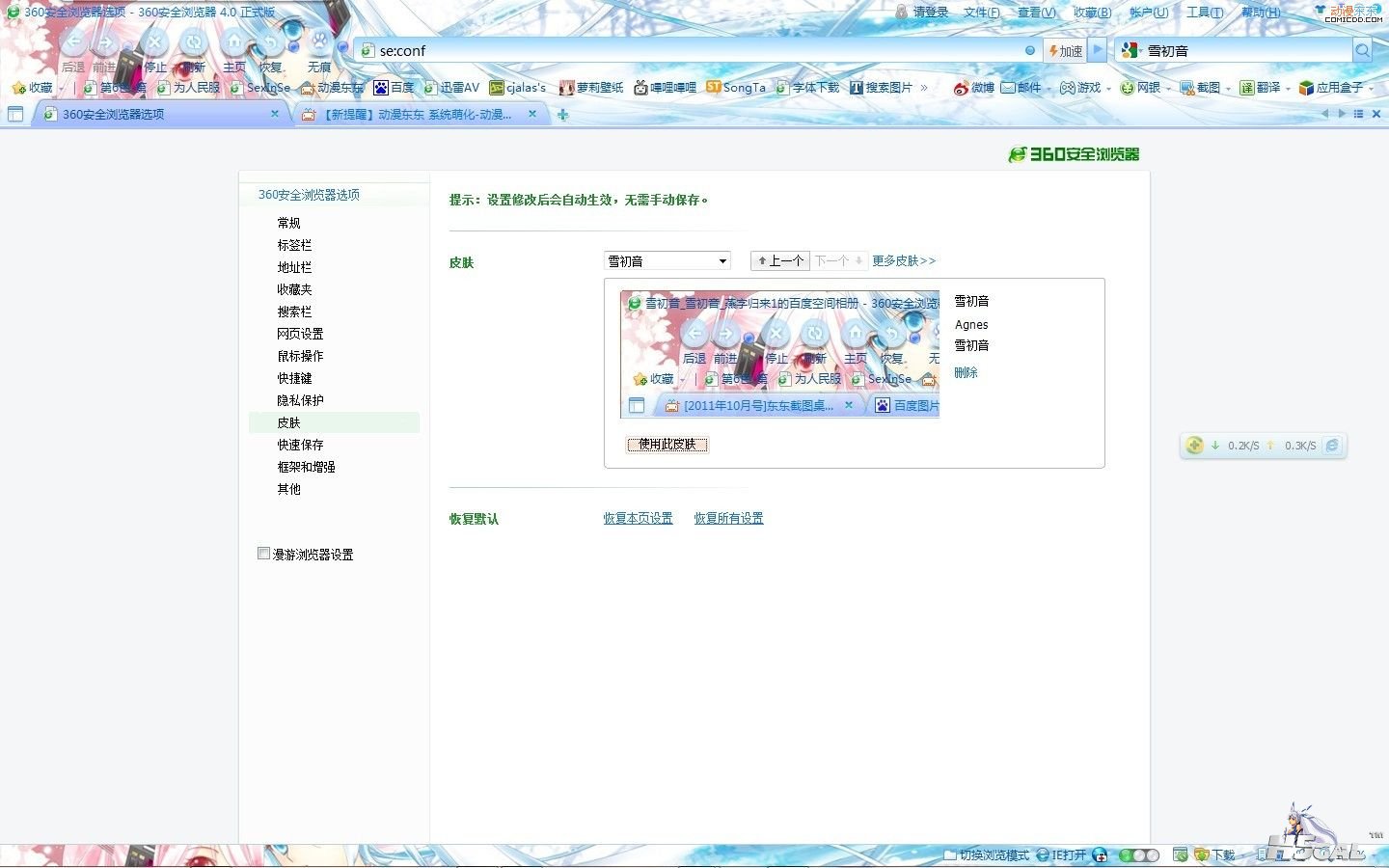
Task: Open the 翻译 translate tool
Action: [x=1261, y=88]
